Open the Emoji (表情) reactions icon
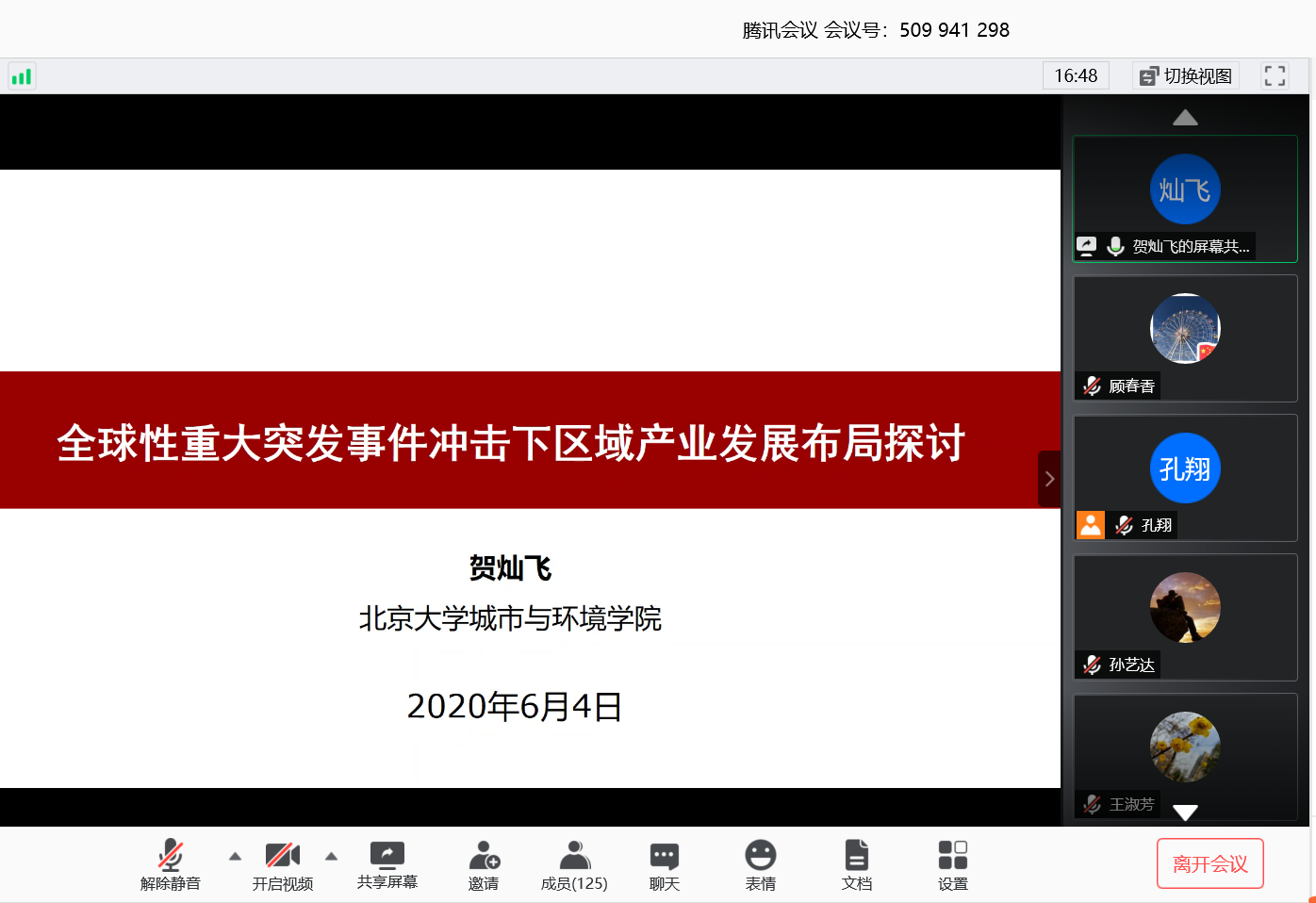1316x903 pixels. click(x=760, y=856)
